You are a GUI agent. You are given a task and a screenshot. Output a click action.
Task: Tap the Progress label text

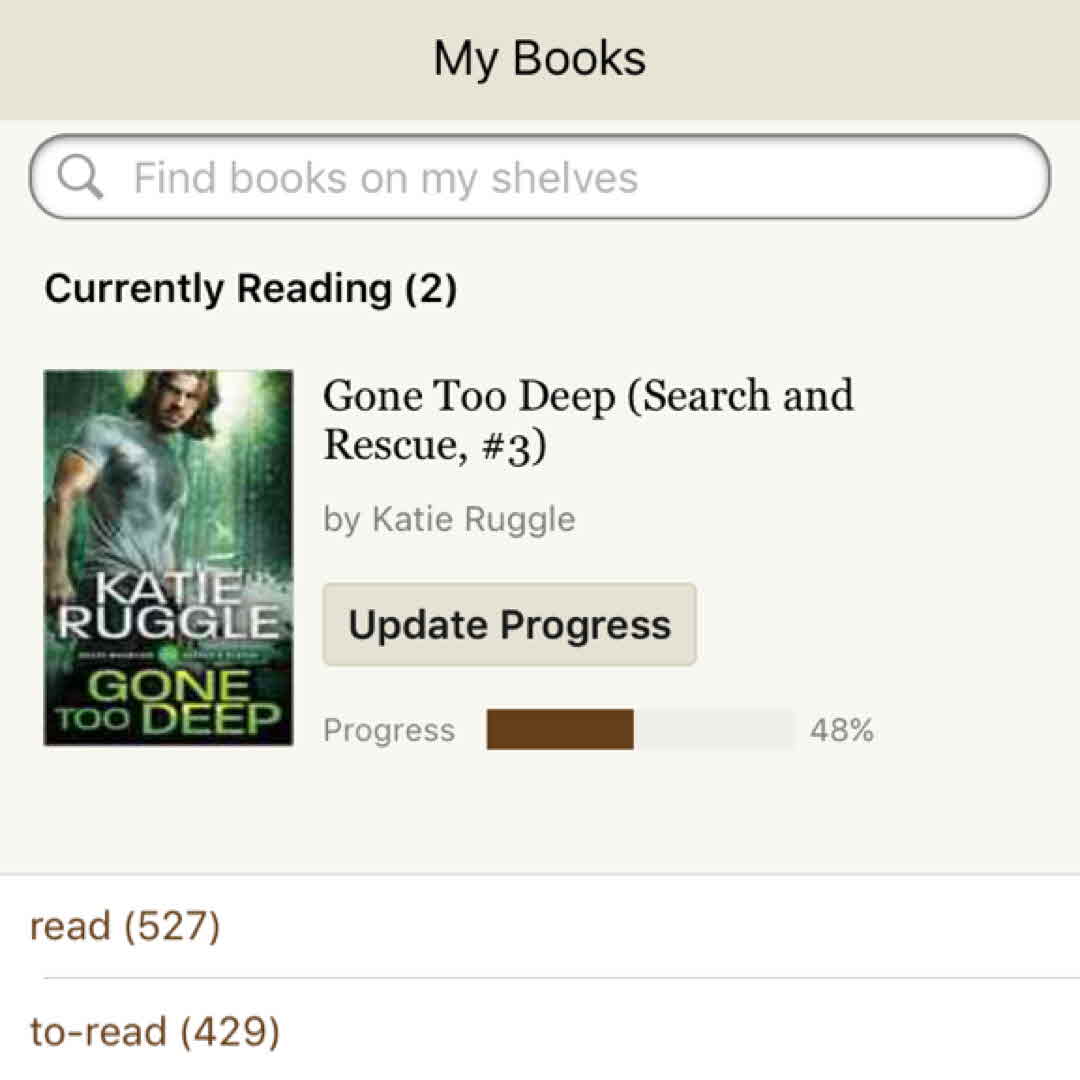[388, 730]
